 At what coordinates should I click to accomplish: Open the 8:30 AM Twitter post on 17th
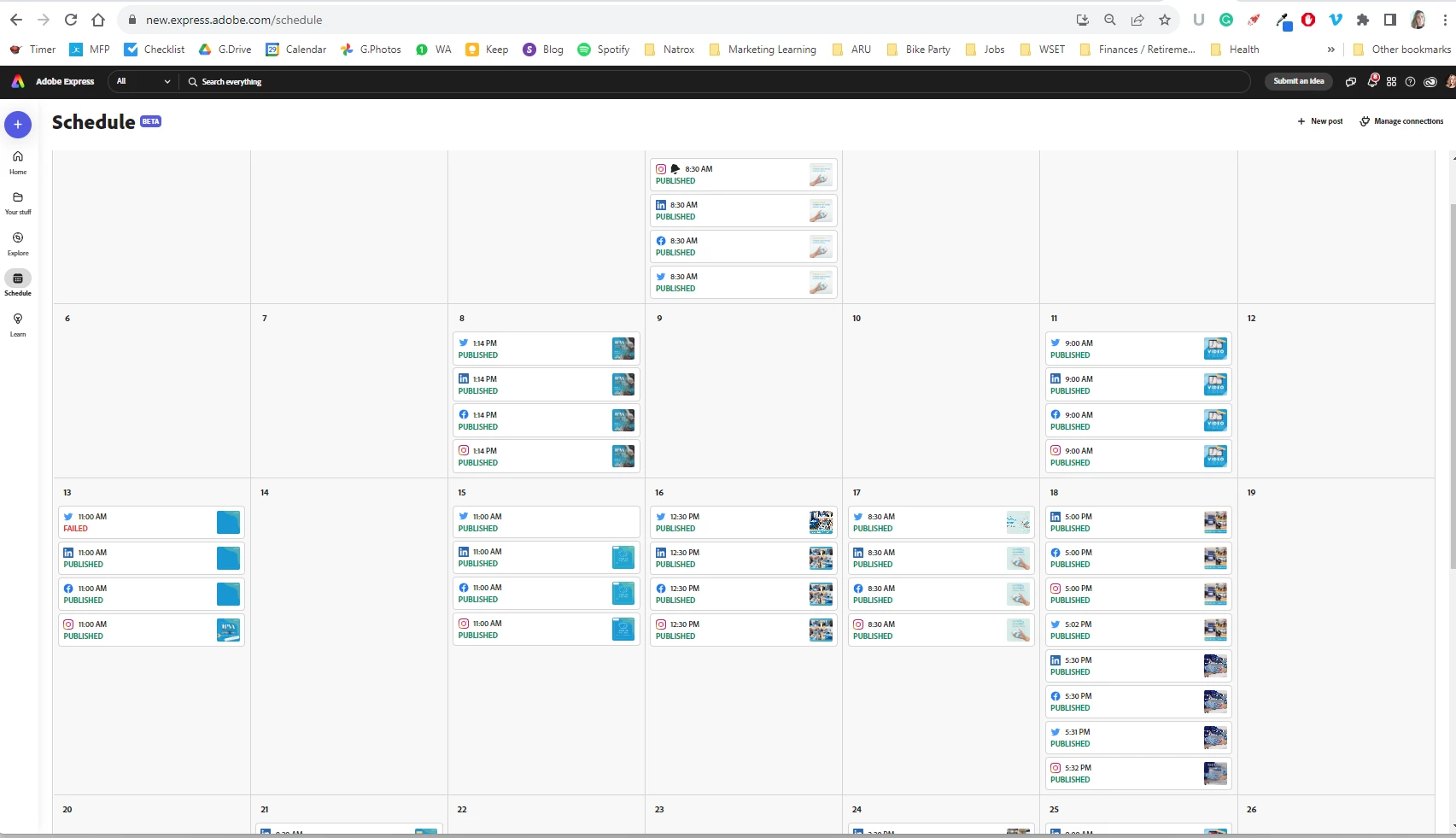point(941,523)
